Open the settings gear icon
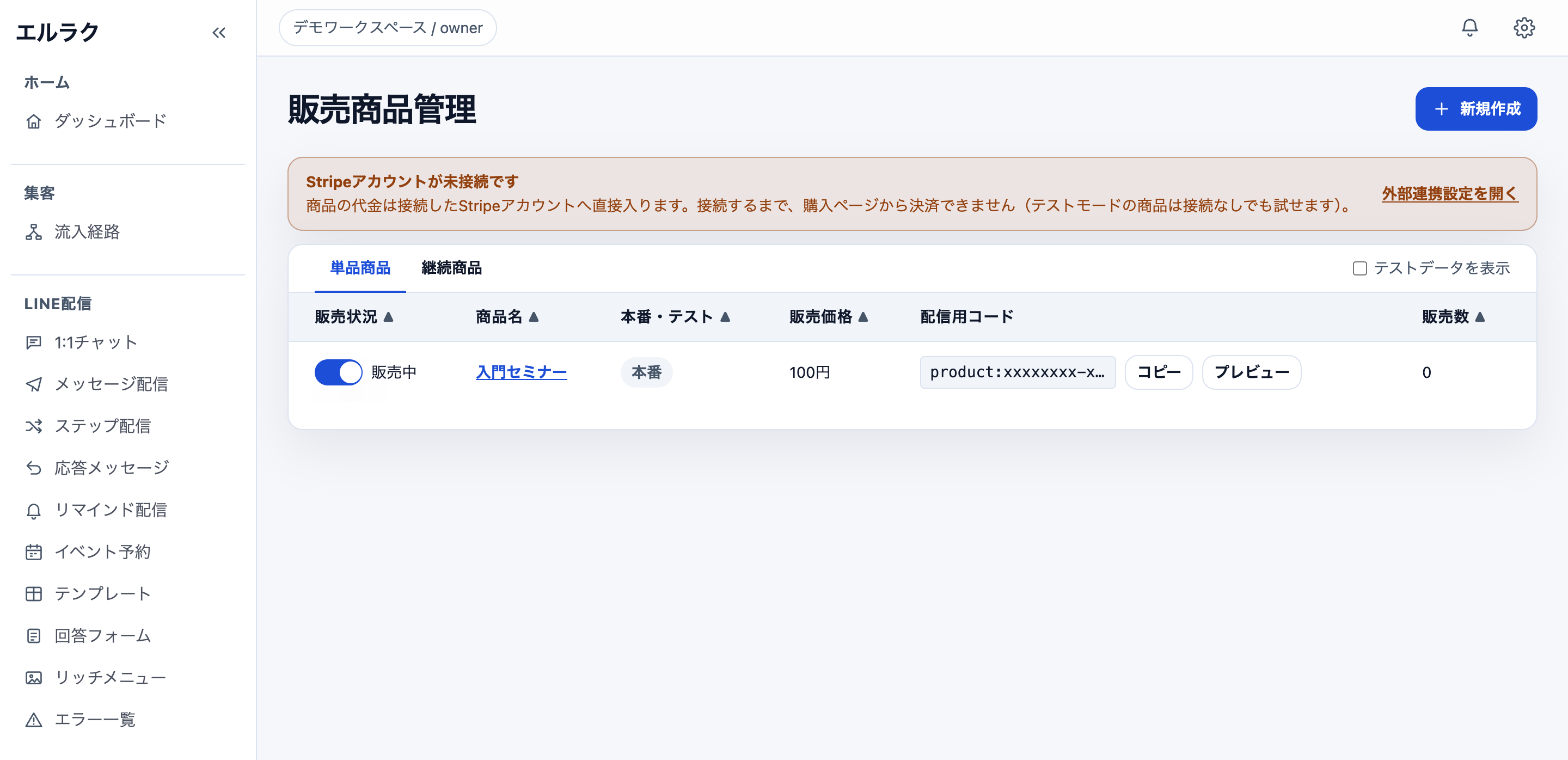1568x760 pixels. coord(1523,27)
